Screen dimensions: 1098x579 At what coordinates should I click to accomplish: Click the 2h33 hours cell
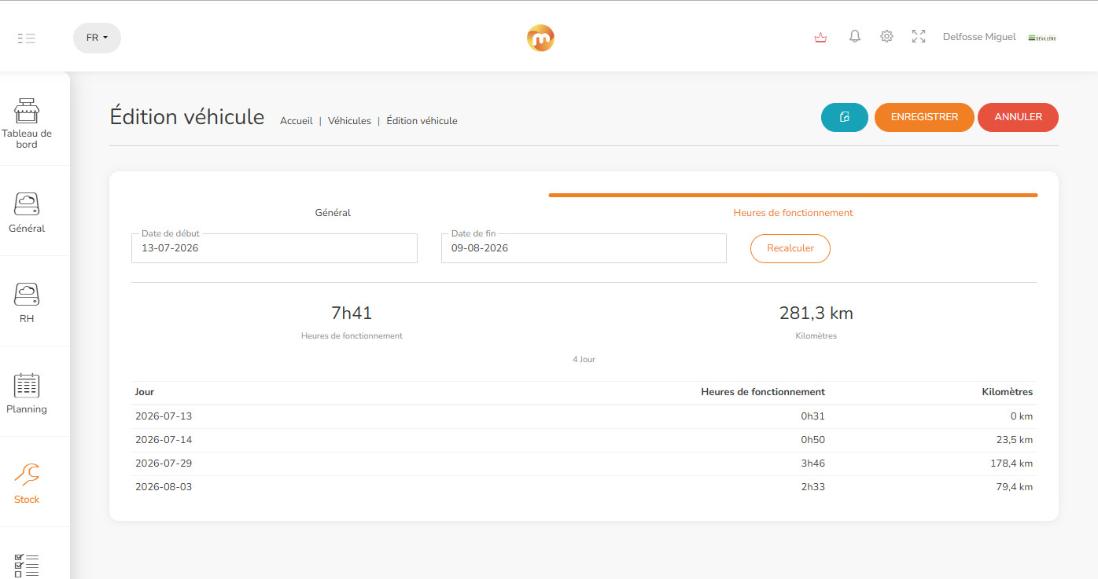tap(813, 487)
